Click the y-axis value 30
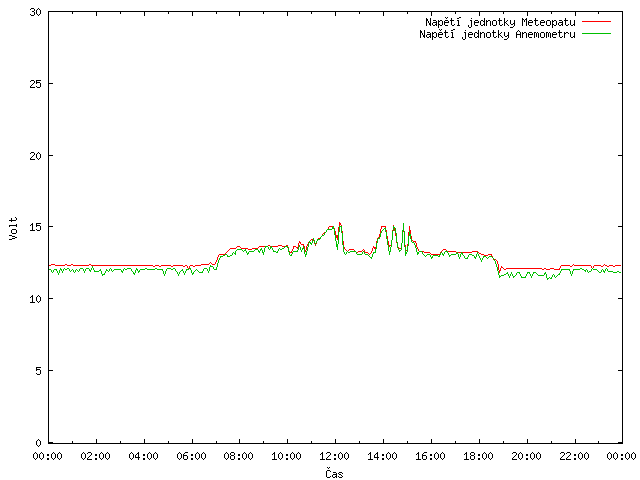Image resolution: width=640 pixels, height=480 pixels. click(36, 12)
